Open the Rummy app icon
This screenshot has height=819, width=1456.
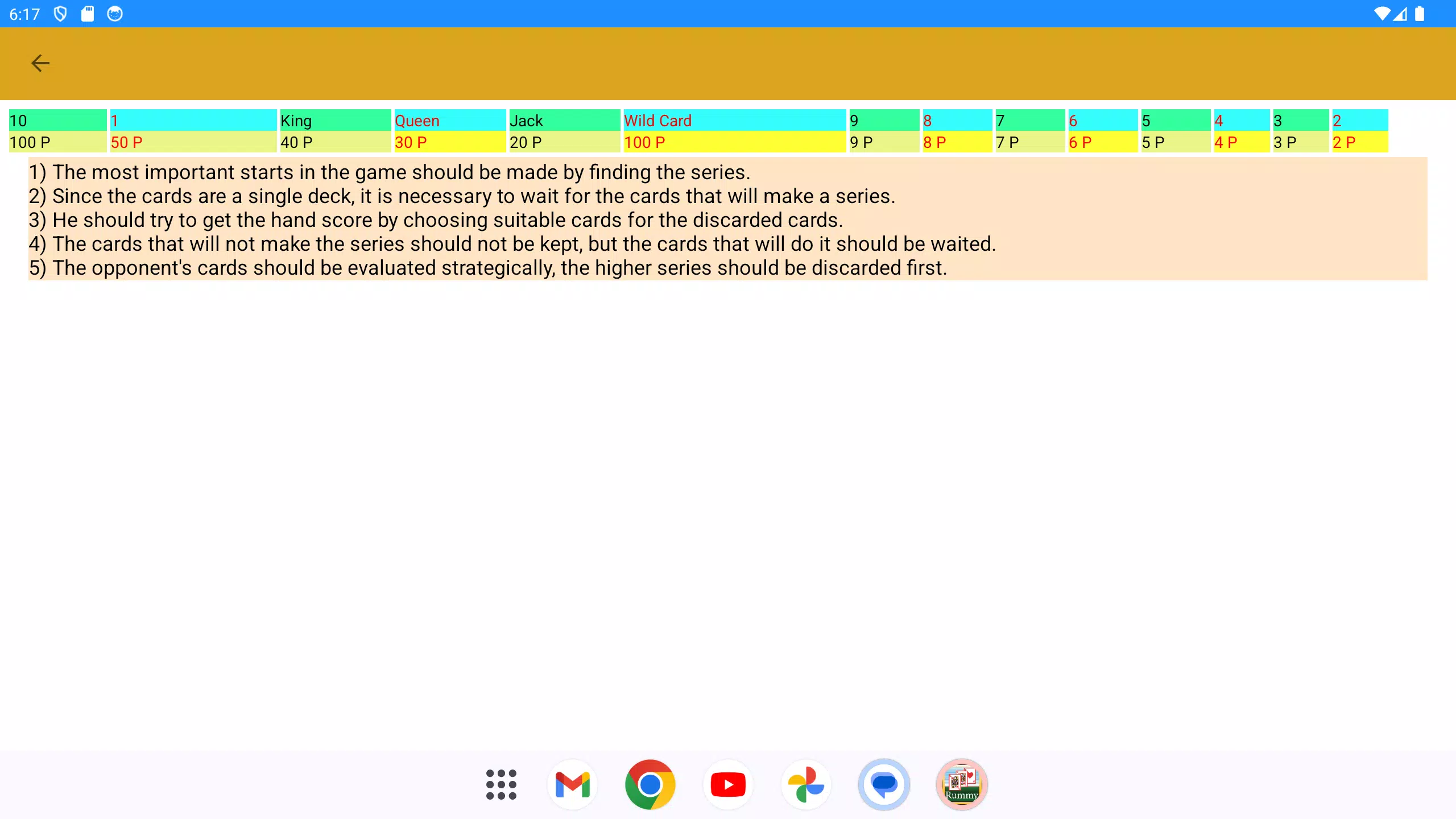click(962, 785)
